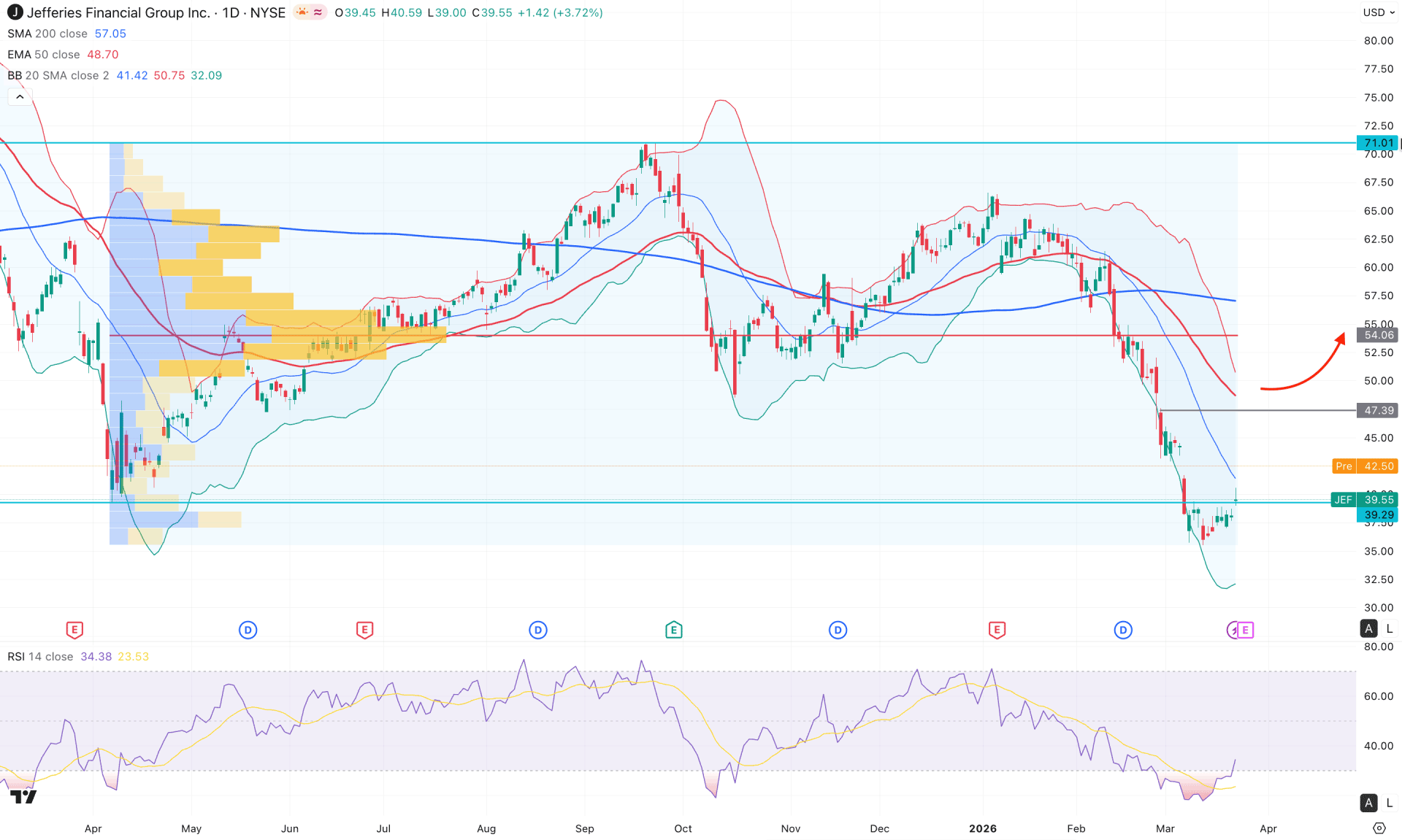Click the 47.39 horizontal line price label

[1378, 411]
